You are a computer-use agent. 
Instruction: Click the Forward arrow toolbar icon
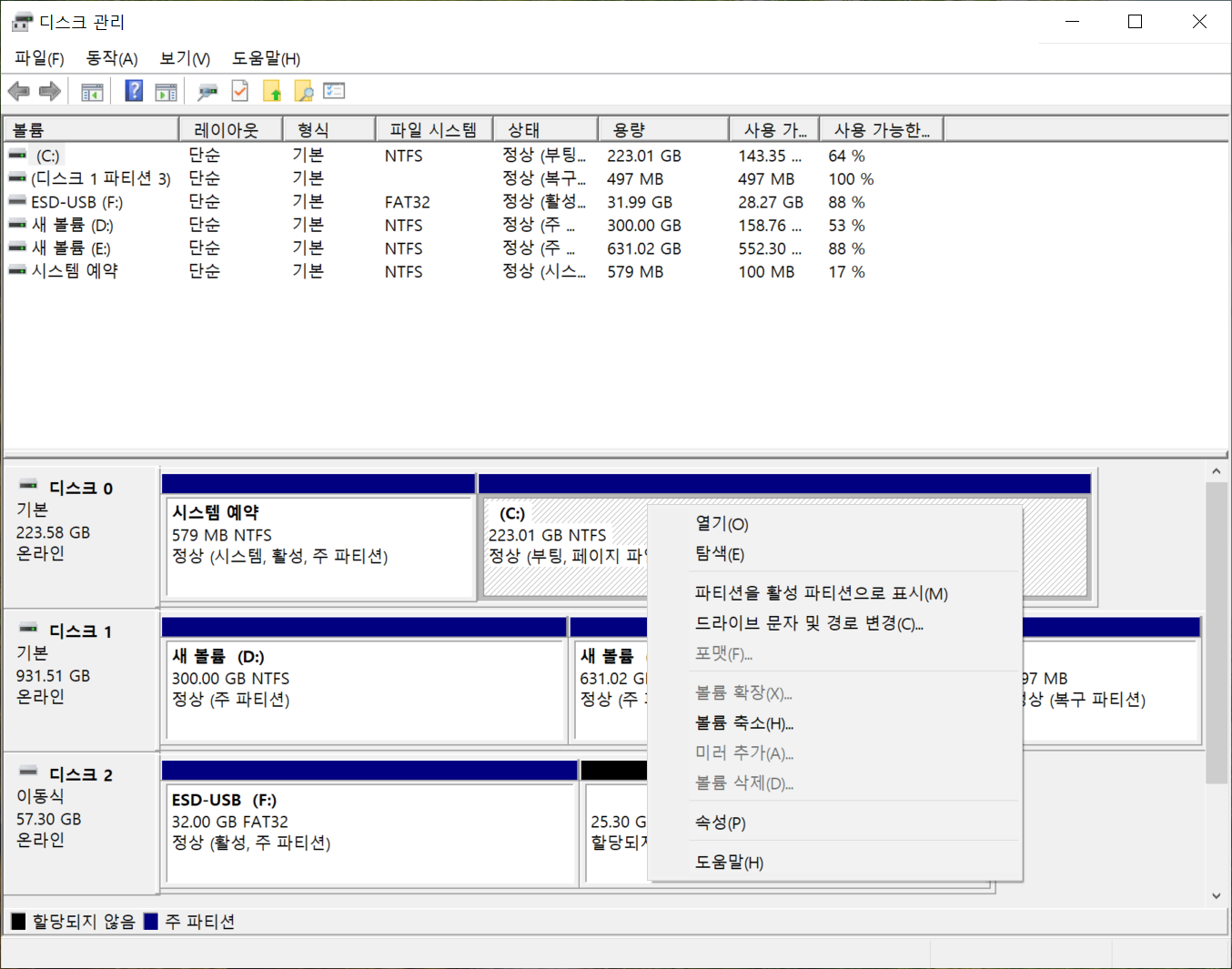coord(50,91)
